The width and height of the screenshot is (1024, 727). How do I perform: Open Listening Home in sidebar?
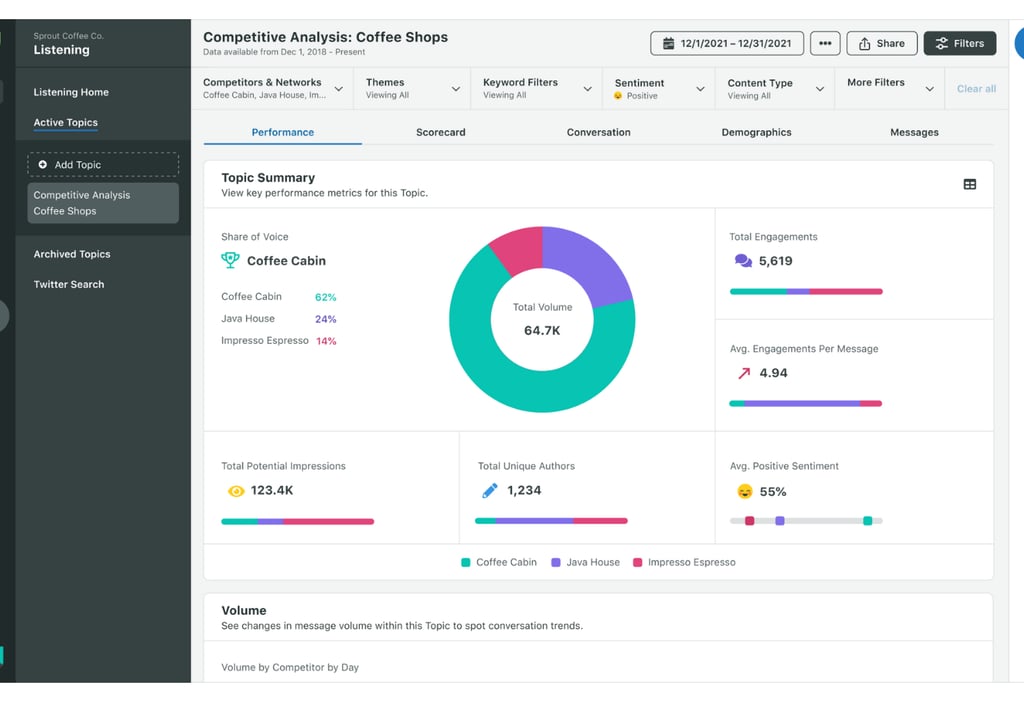[71, 92]
